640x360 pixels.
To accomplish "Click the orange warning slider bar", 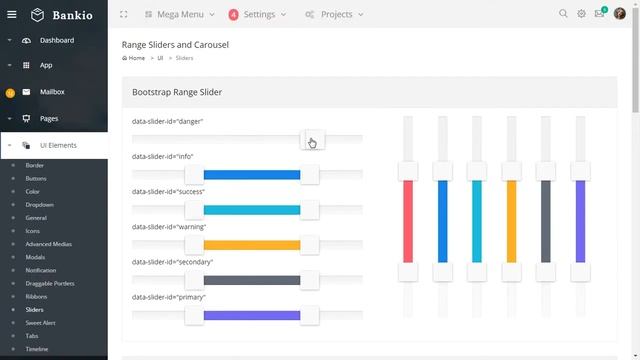I will [252, 245].
